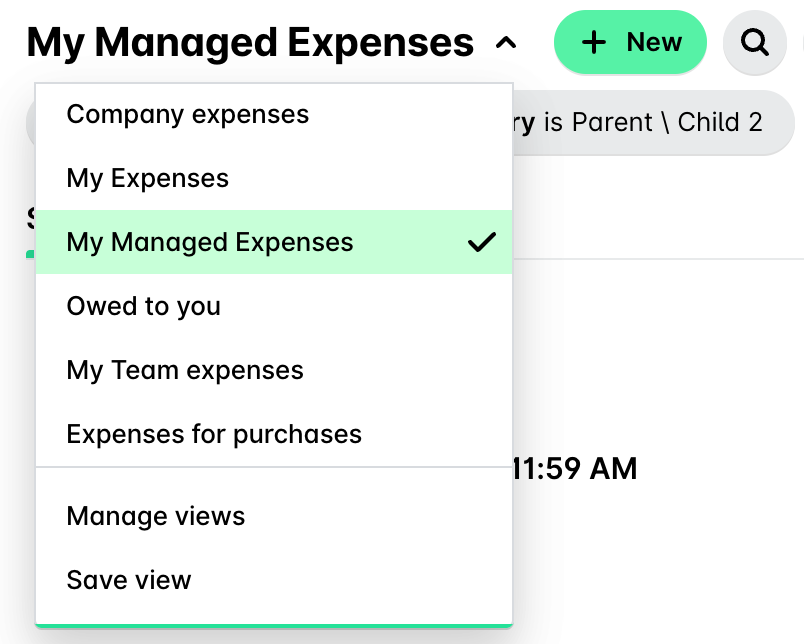804x644 pixels.
Task: Click the checkmark next to My Managed Expenses
Action: click(x=483, y=241)
